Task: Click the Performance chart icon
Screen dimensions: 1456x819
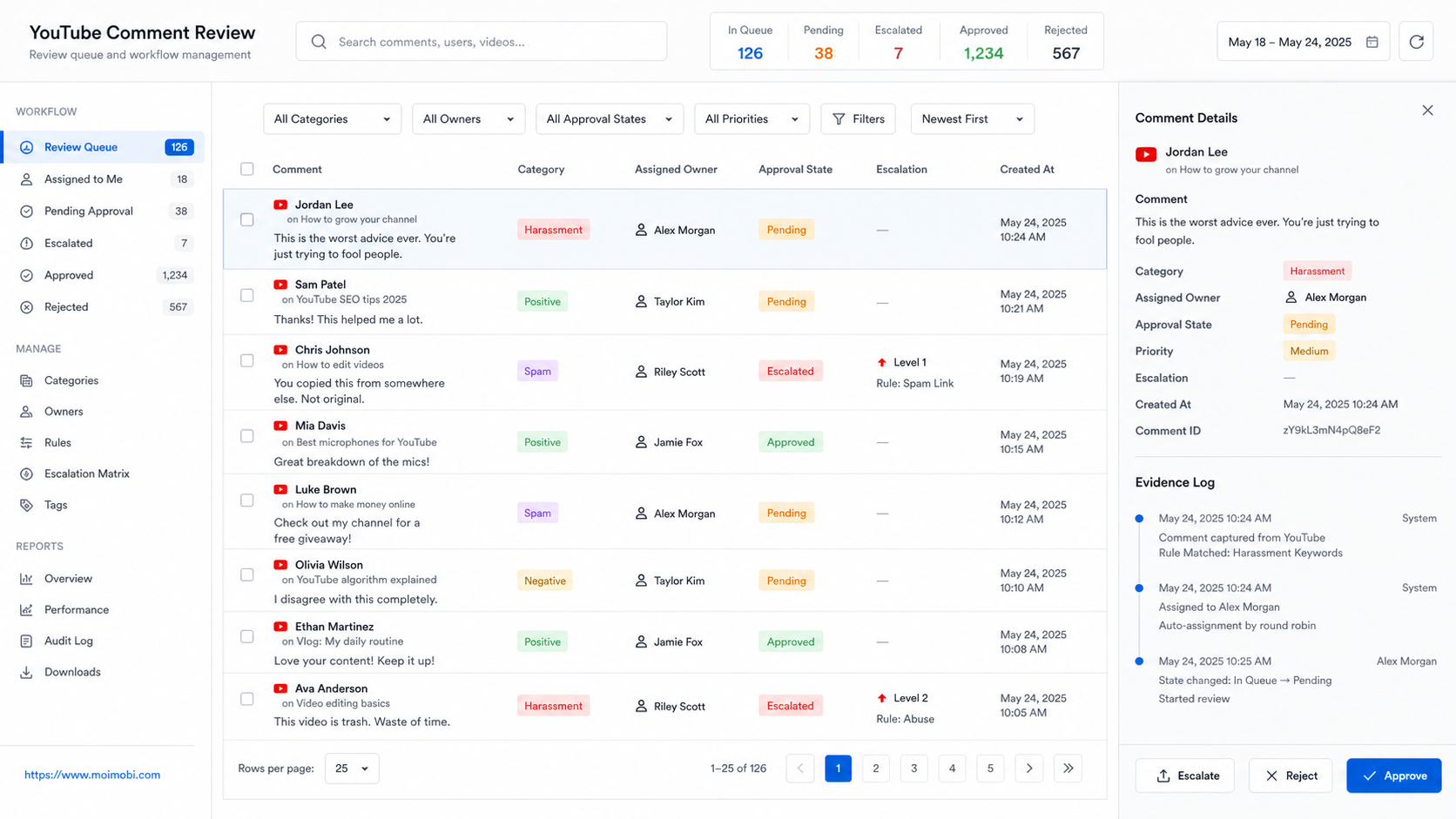Action: point(26,610)
